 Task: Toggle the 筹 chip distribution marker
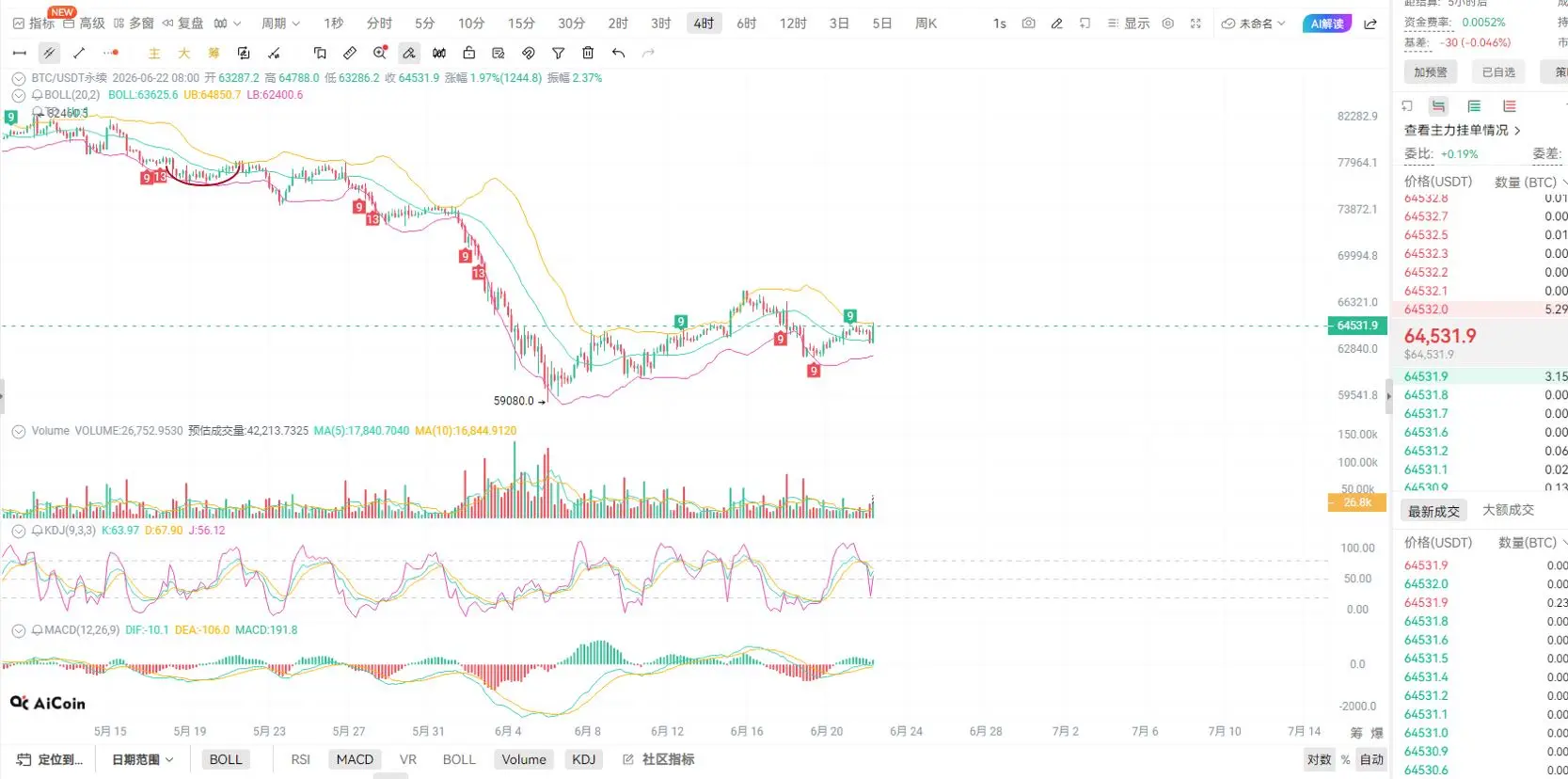click(214, 54)
